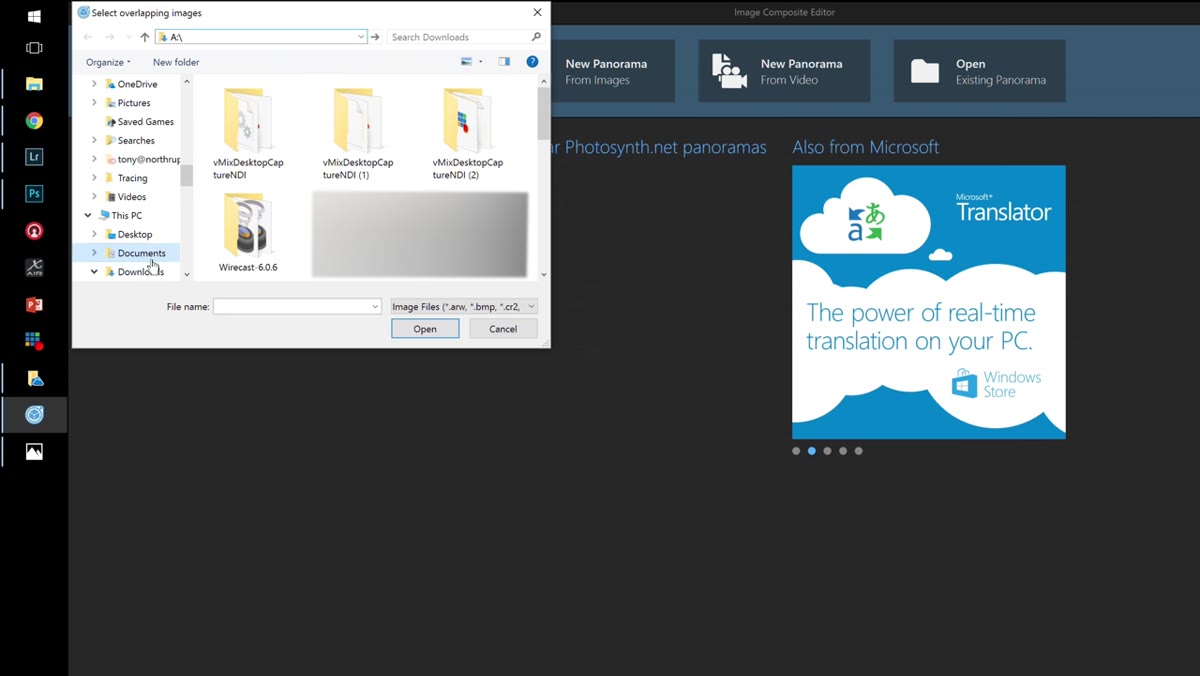Click the folder icon on Open tile

point(925,71)
